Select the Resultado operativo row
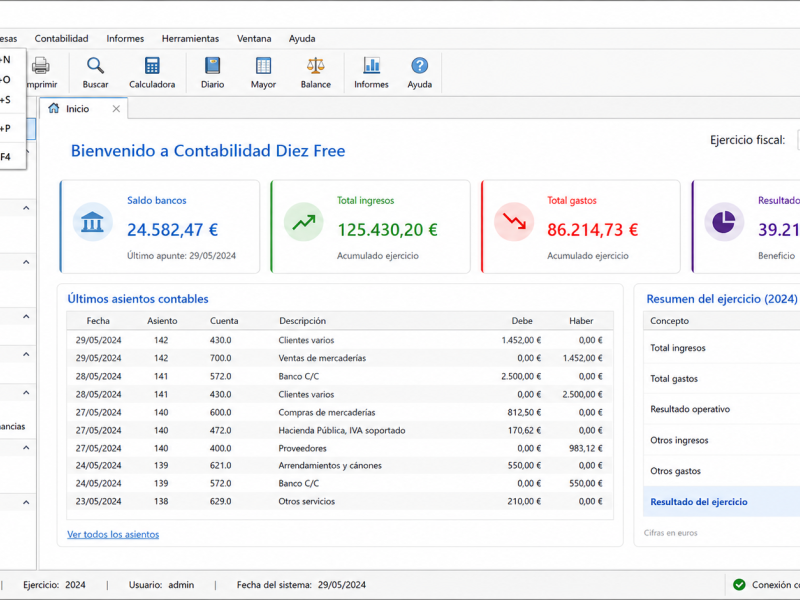This screenshot has width=800, height=600. click(x=722, y=409)
